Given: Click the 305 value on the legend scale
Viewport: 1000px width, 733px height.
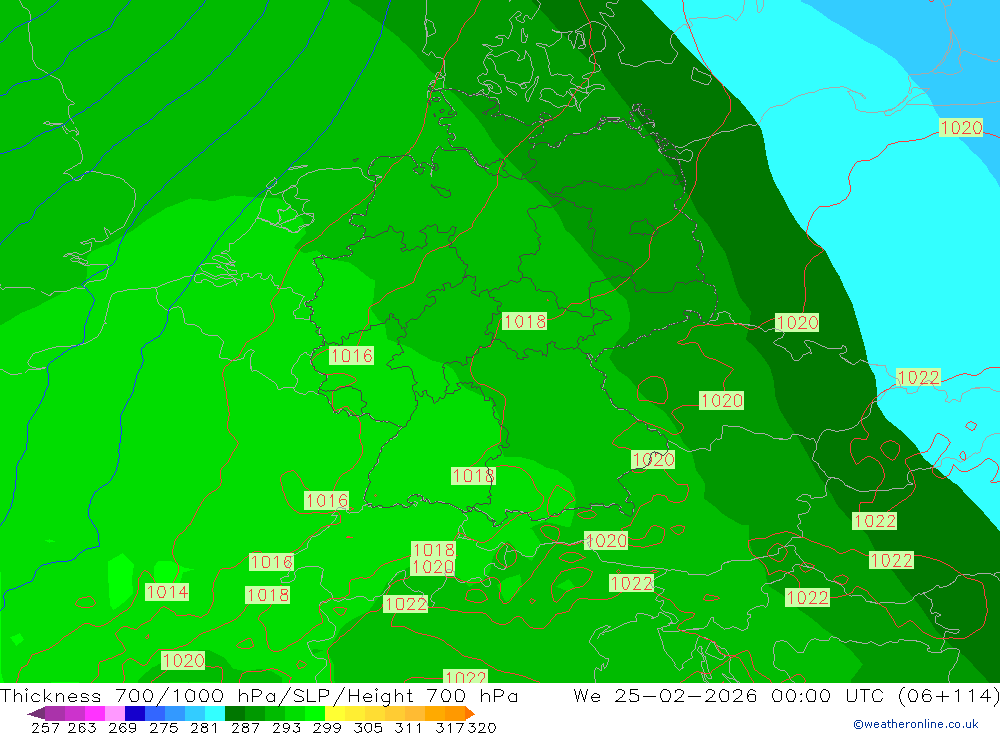Looking at the screenshot, I should (368, 728).
